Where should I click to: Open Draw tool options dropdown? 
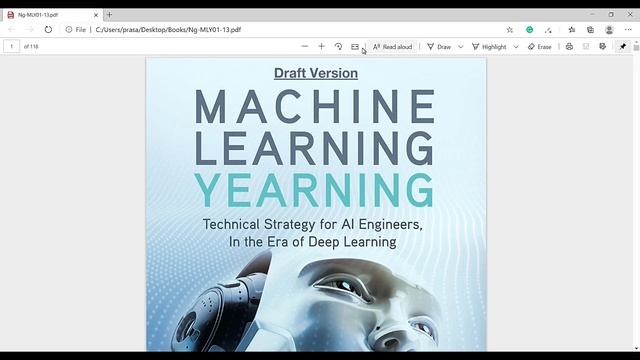[x=460, y=47]
